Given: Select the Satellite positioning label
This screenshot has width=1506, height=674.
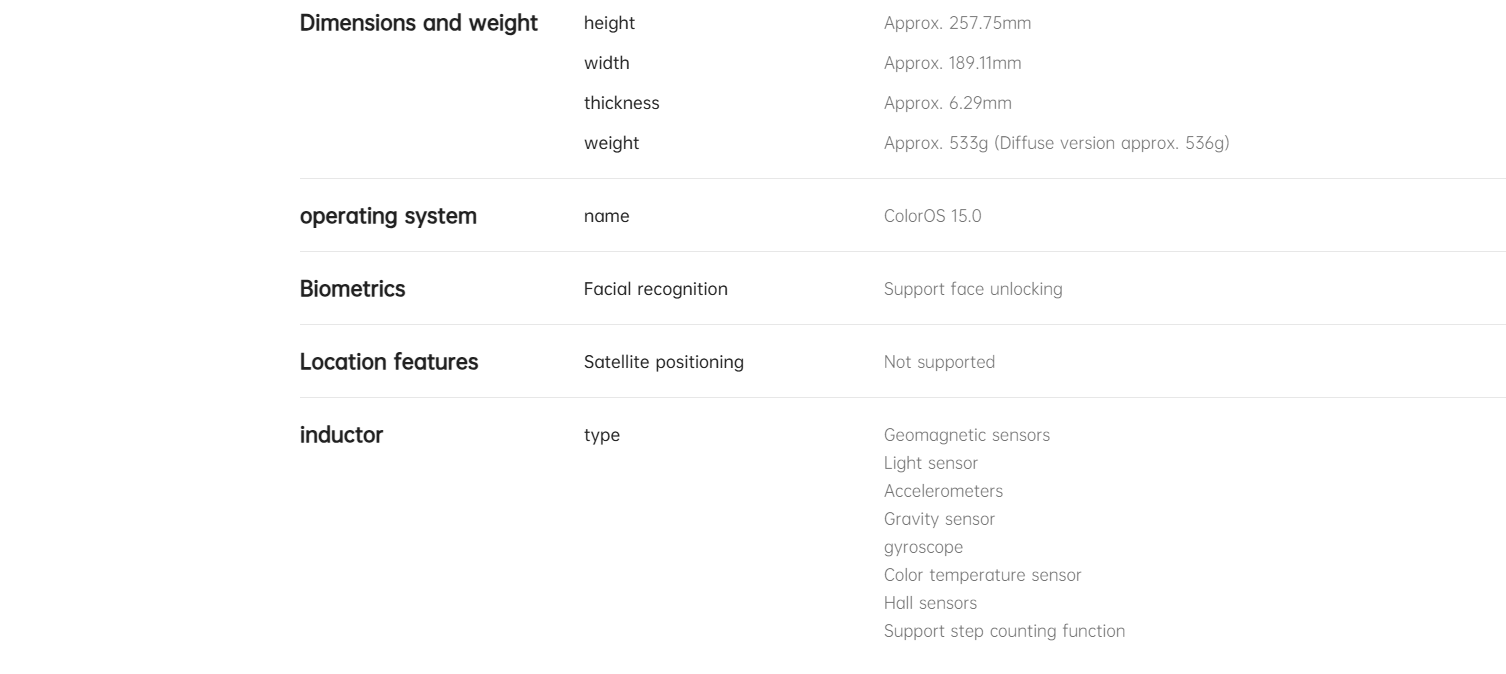Looking at the screenshot, I should 664,362.
